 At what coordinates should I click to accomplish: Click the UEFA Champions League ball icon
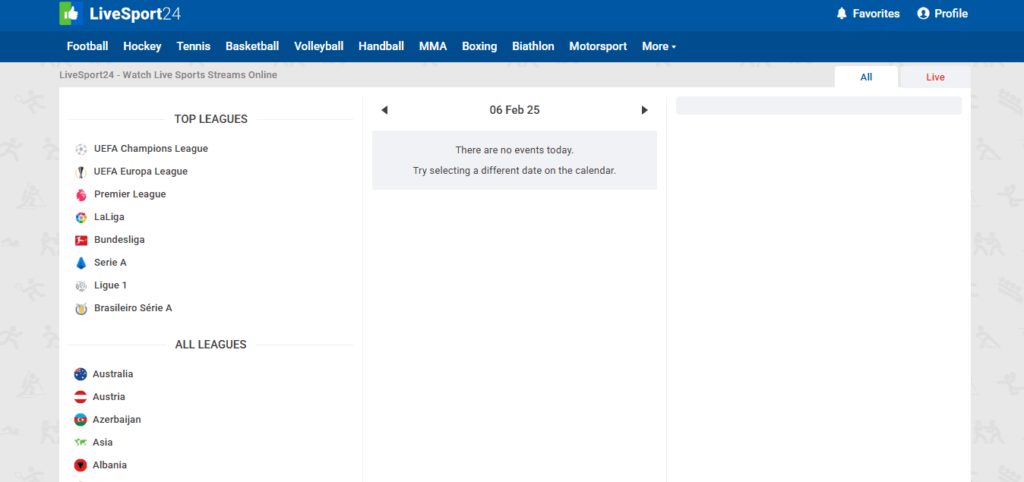coord(81,149)
